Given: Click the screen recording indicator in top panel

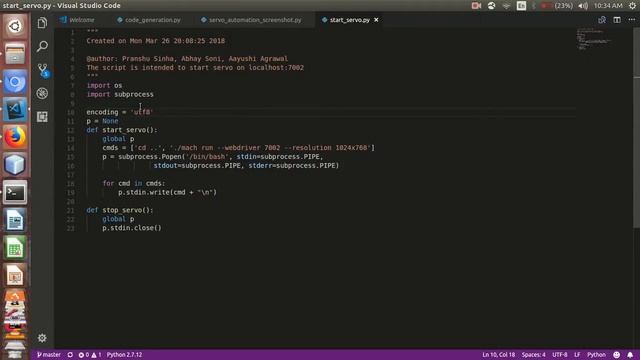Looking at the screenshot, I should [x=476, y=6].
